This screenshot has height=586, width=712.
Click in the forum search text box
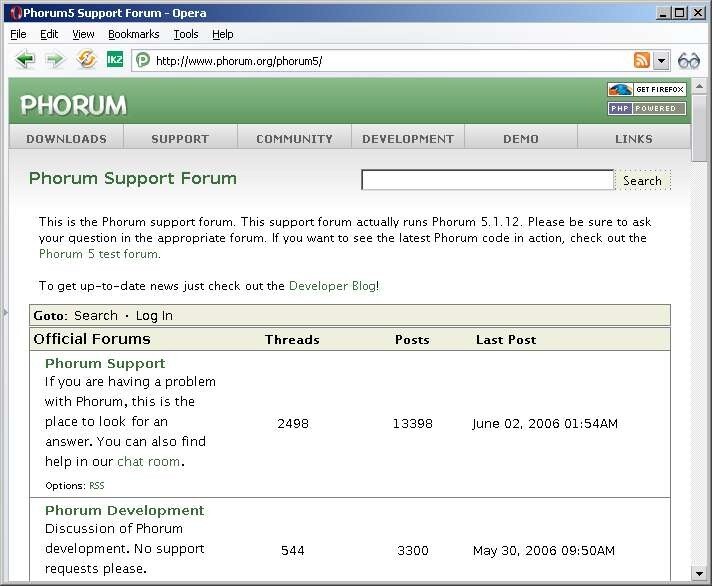click(x=487, y=180)
